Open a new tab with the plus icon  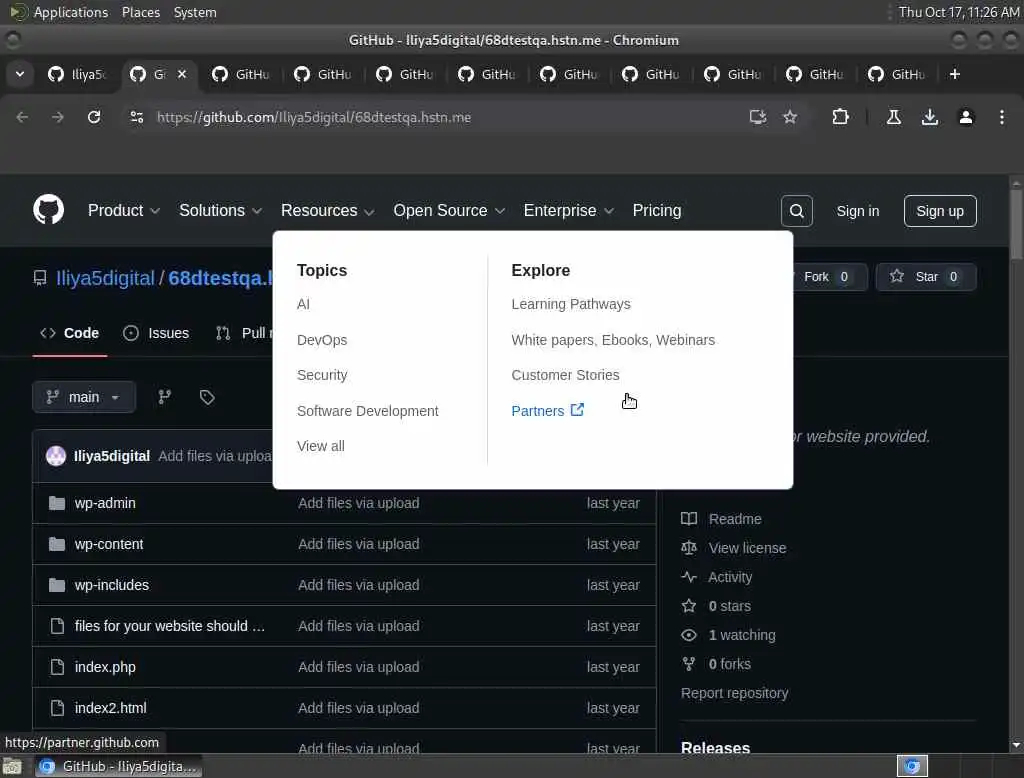pos(955,74)
